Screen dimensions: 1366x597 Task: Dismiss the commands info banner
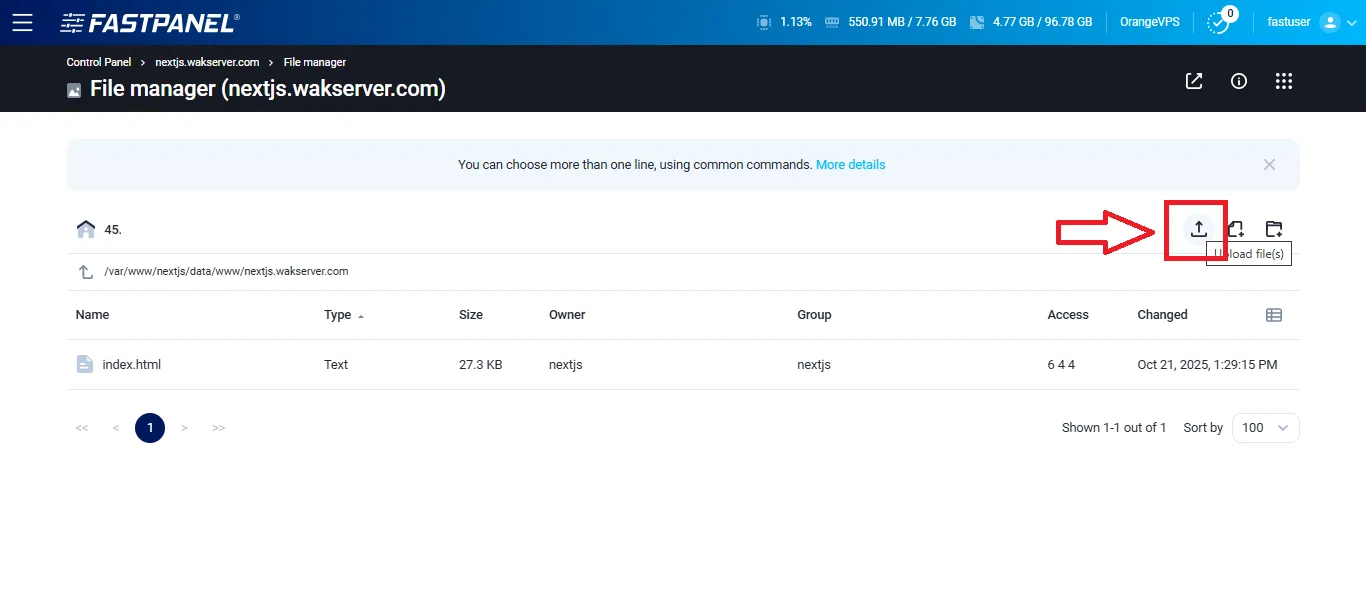[1269, 164]
